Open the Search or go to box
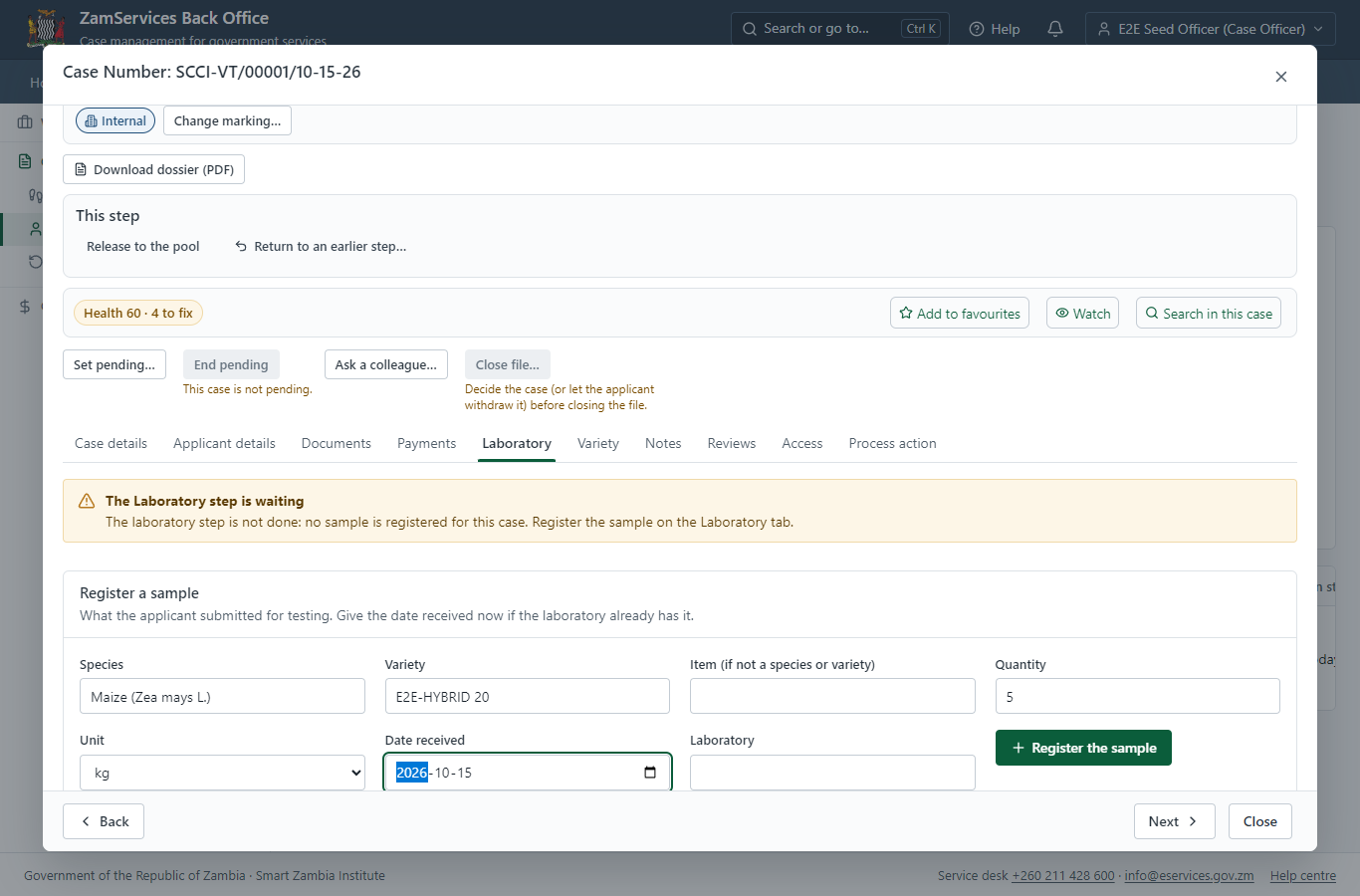Image resolution: width=1360 pixels, height=896 pixels. tap(839, 29)
